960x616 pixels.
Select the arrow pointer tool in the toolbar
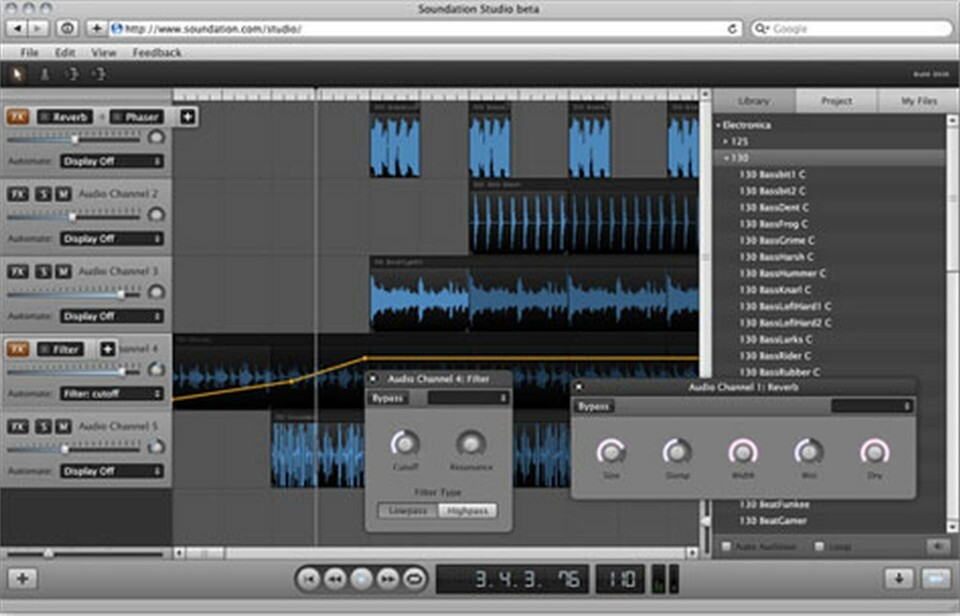[x=17, y=74]
